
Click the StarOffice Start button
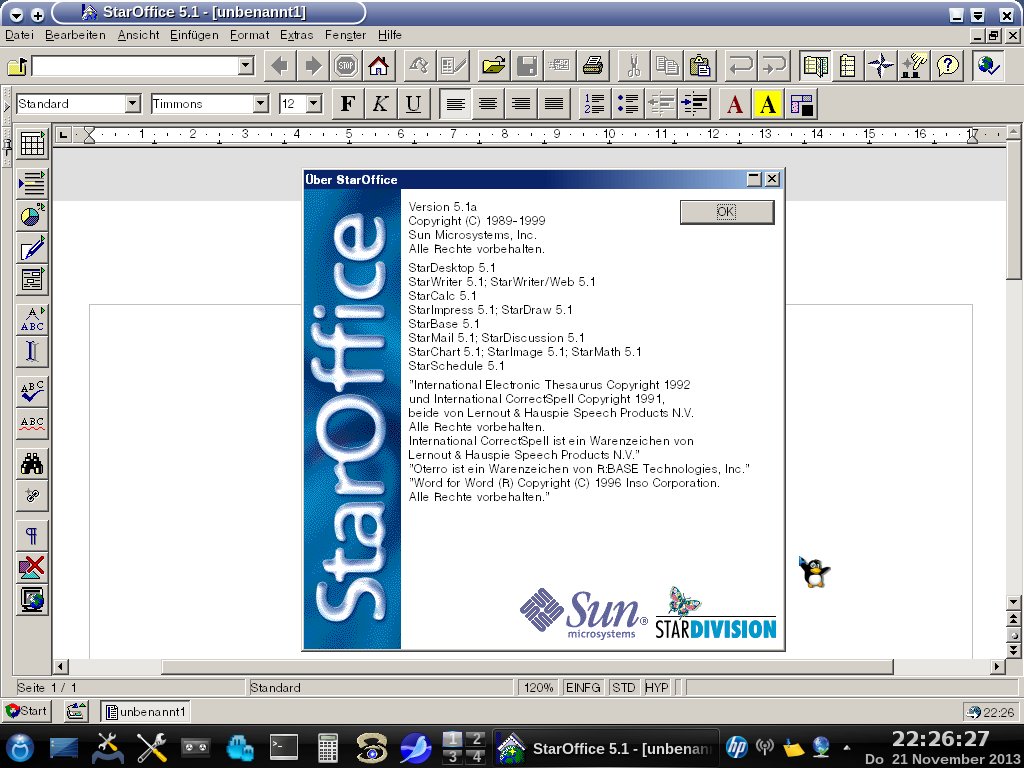coord(26,711)
